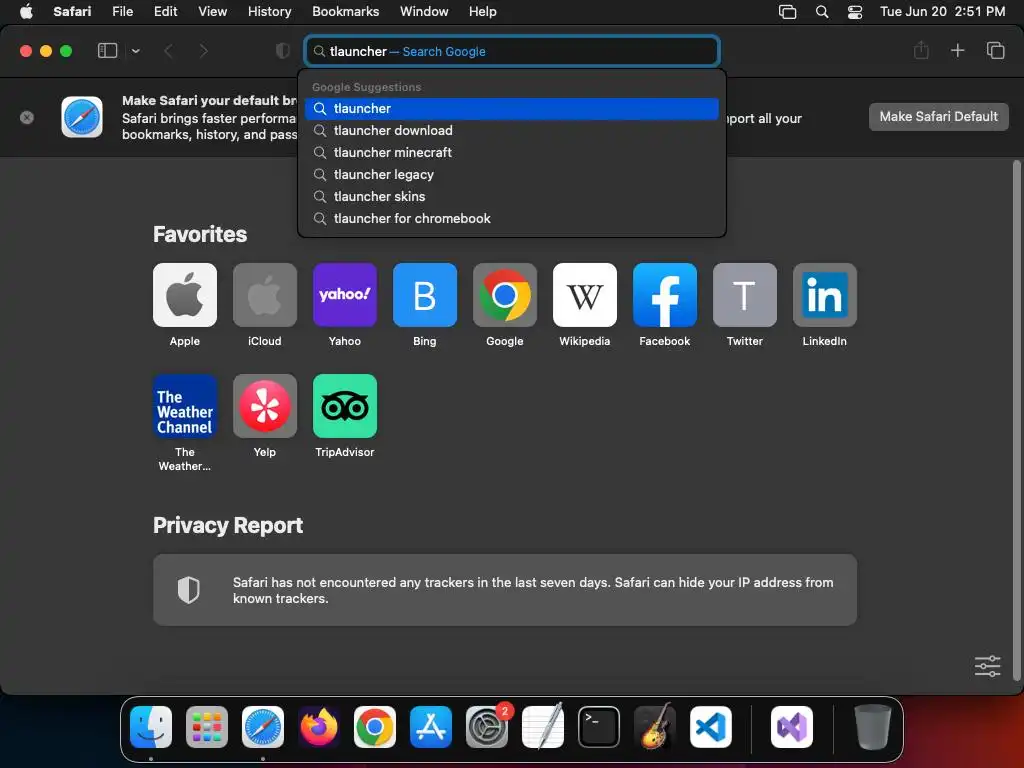Click the date and time in menu bar
The image size is (1024, 768).
click(x=942, y=11)
